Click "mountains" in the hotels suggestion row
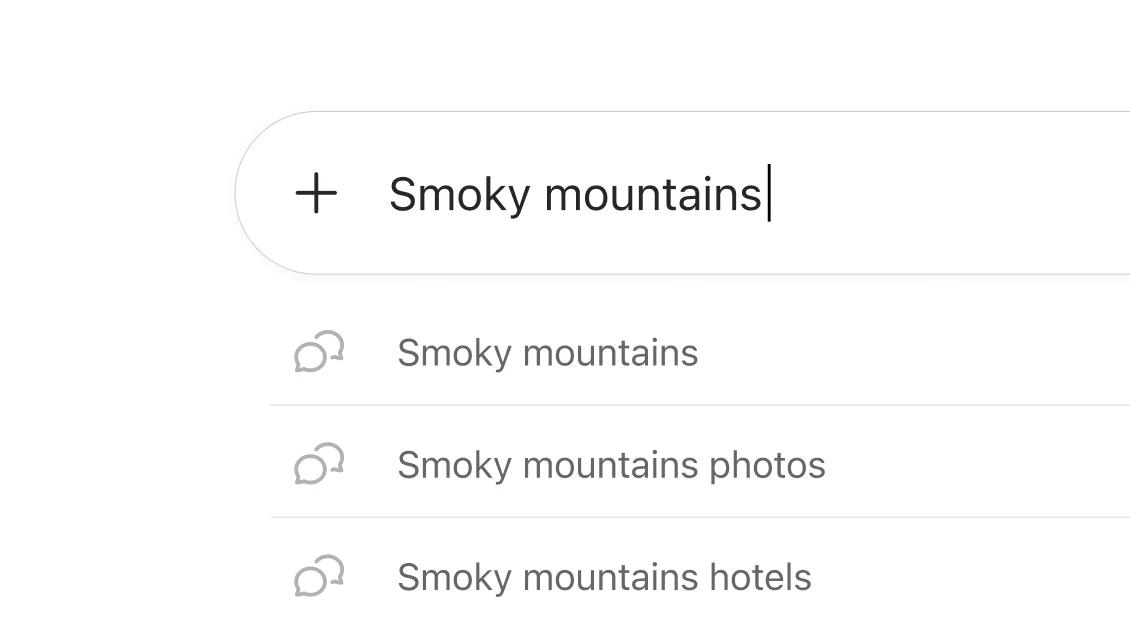 [610, 577]
